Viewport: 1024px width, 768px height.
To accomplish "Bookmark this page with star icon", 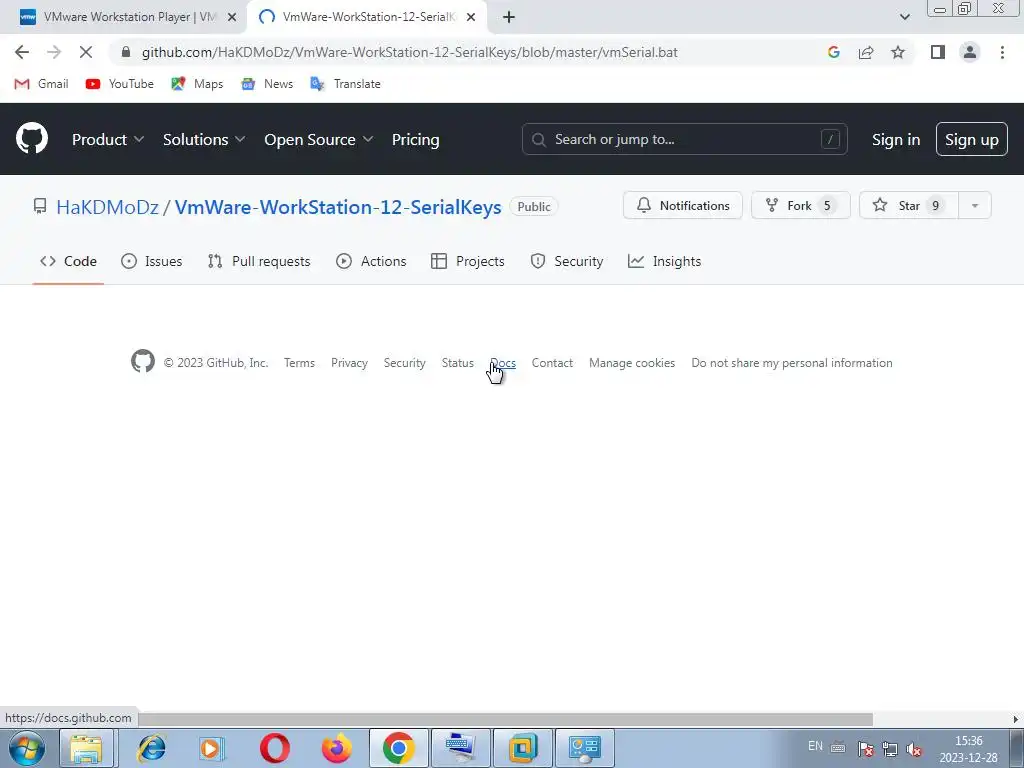I will [x=898, y=52].
